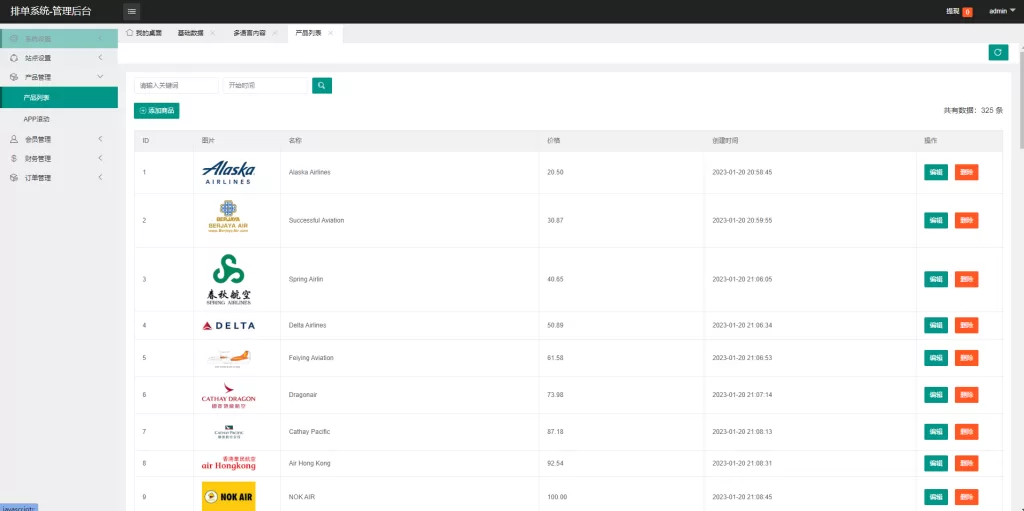Select APP滚动 in the sidebar
Image resolution: width=1024 pixels, height=511 pixels.
pyautogui.click(x=37, y=119)
